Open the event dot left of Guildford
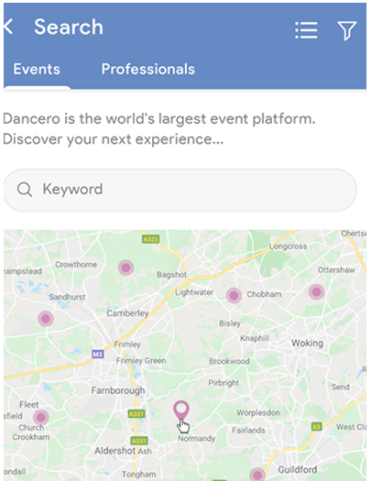The width and height of the screenshot is (371, 481). click(x=257, y=475)
